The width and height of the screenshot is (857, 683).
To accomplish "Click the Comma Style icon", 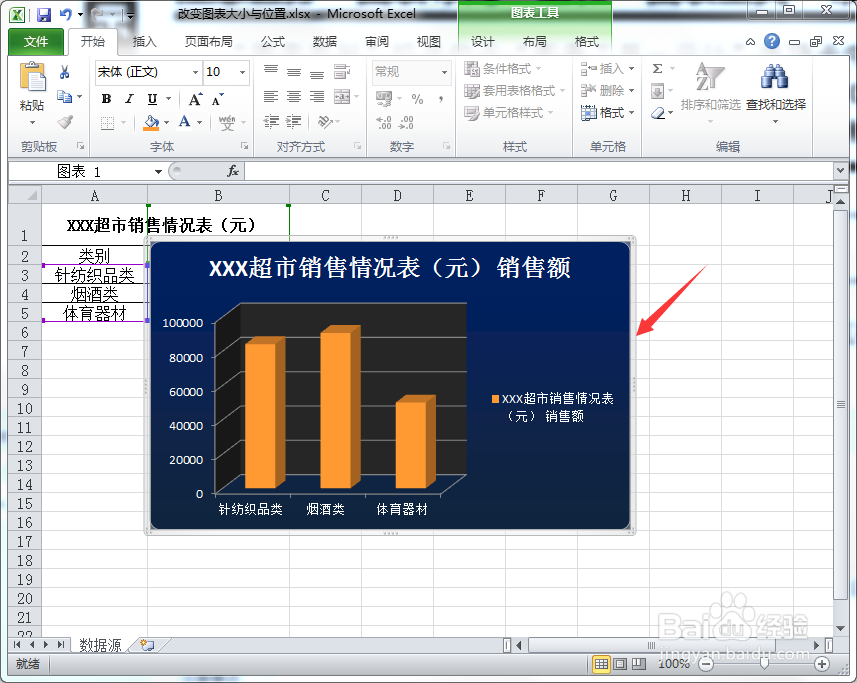I will coord(441,99).
